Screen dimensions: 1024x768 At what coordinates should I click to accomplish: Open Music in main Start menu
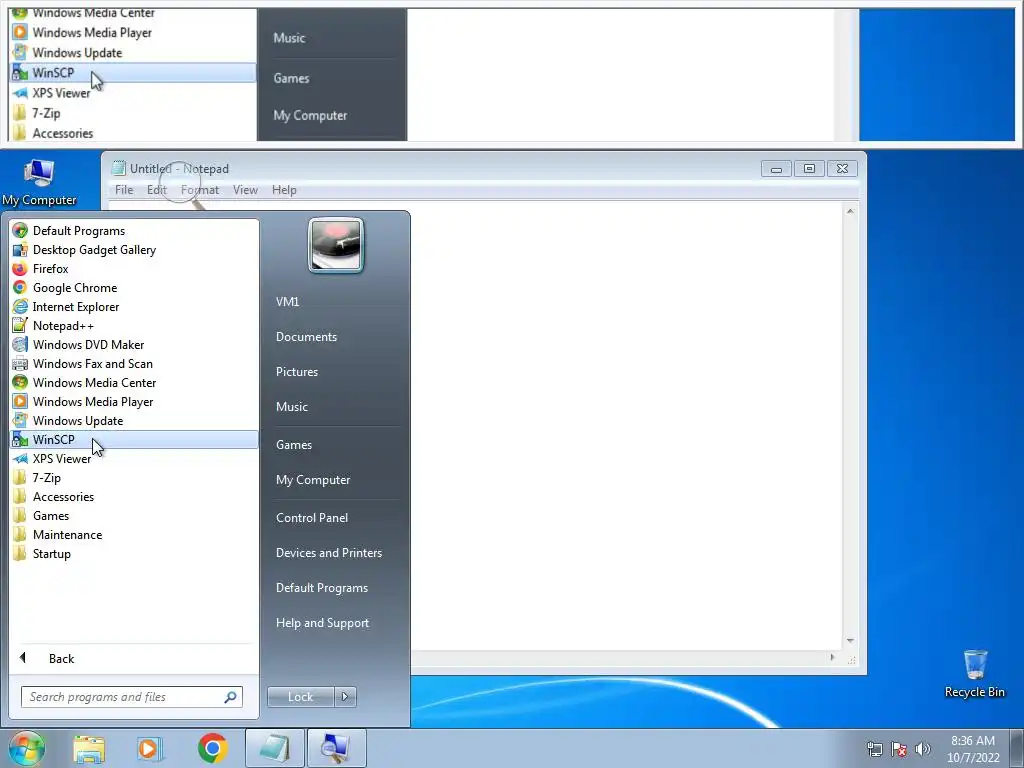click(291, 407)
